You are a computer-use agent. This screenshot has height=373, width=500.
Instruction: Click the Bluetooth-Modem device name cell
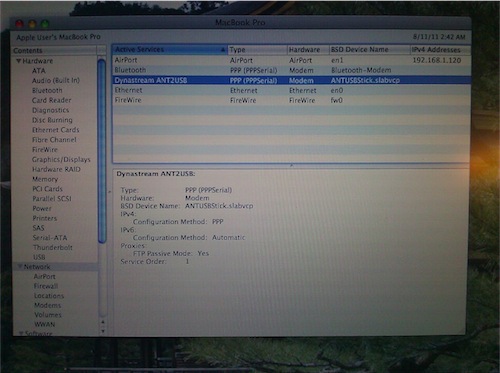pyautogui.click(x=361, y=70)
